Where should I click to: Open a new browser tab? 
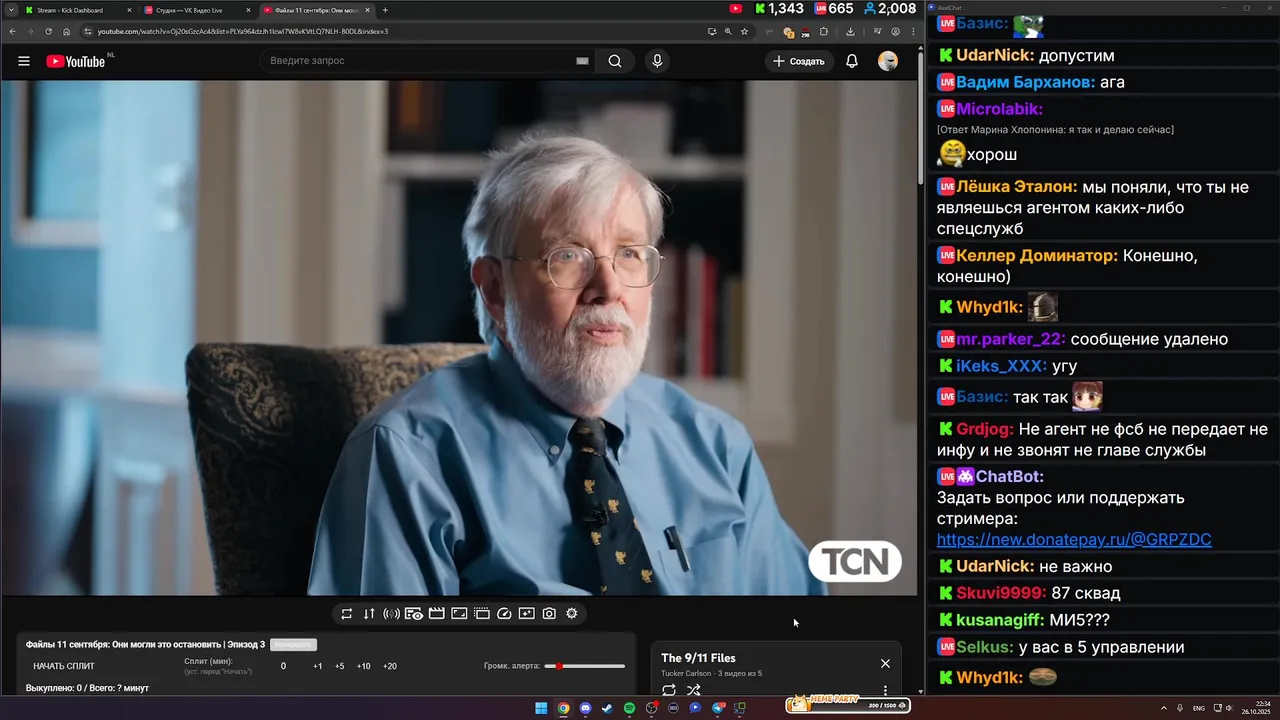(385, 10)
